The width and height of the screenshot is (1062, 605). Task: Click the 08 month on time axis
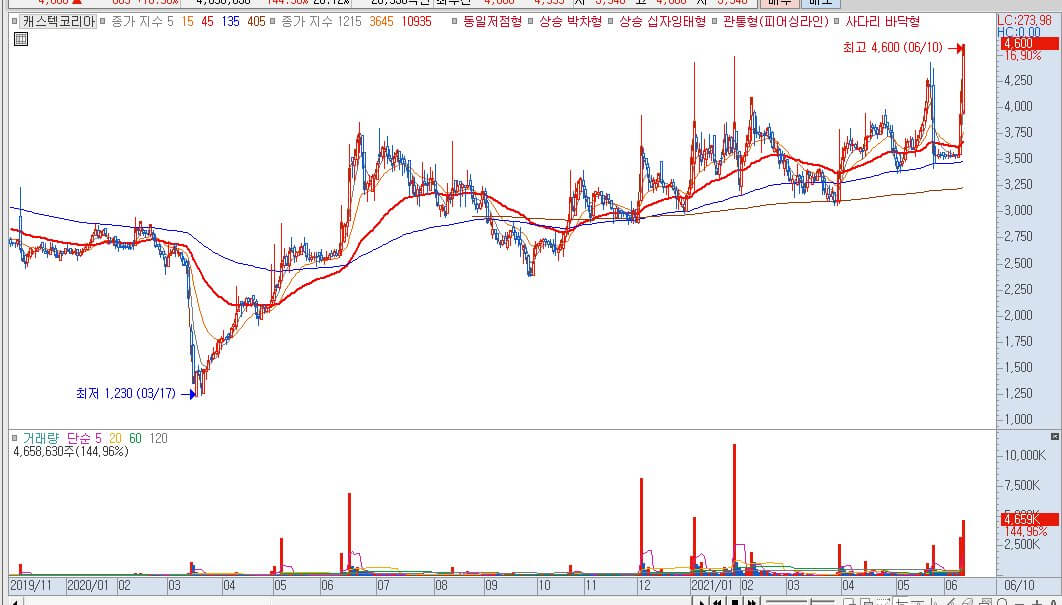tap(441, 585)
